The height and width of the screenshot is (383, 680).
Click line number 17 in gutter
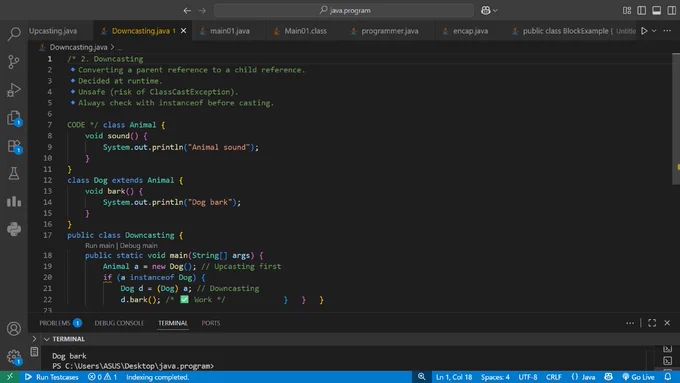[x=48, y=235]
